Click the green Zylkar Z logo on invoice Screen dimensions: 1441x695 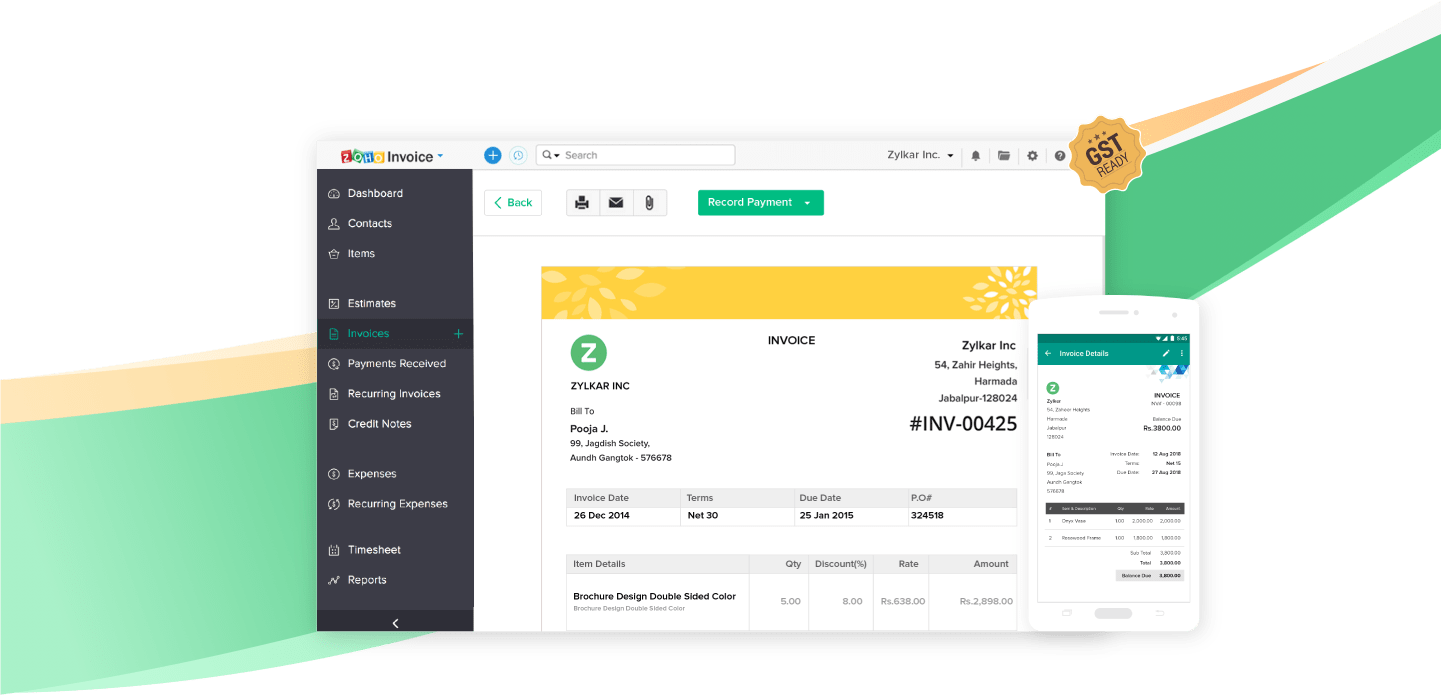589,352
